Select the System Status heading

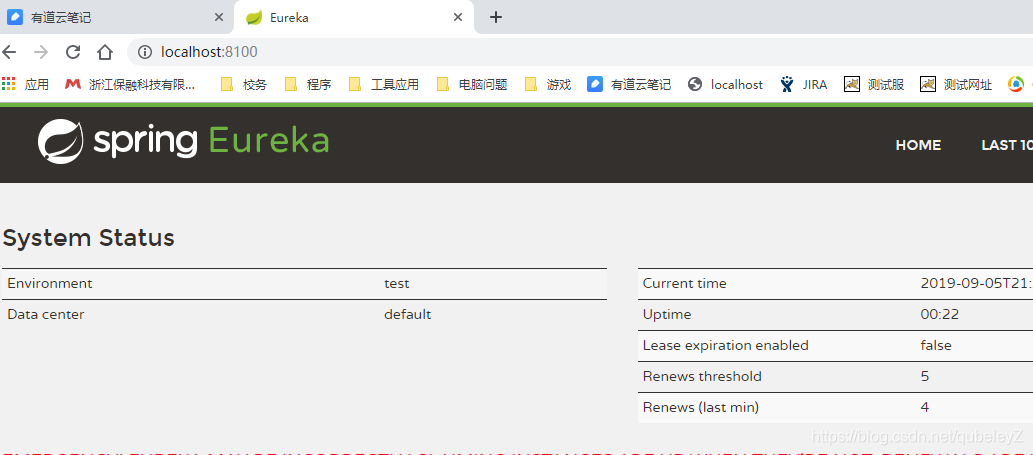[88, 238]
